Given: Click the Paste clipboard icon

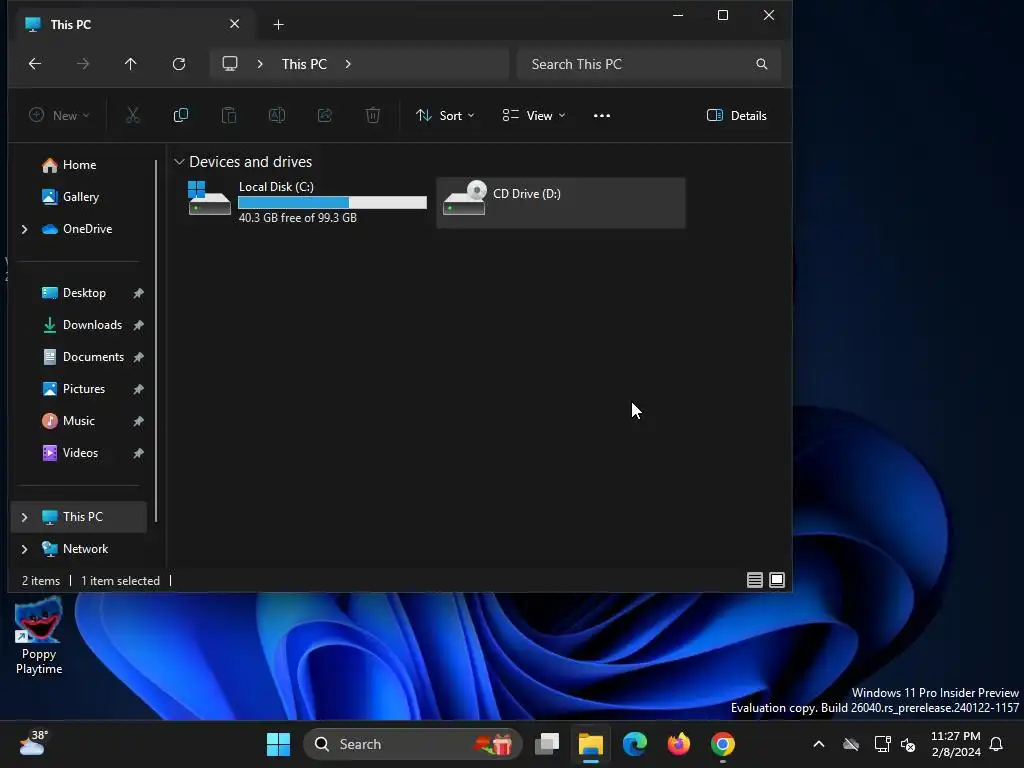Looking at the screenshot, I should click(x=229, y=116).
